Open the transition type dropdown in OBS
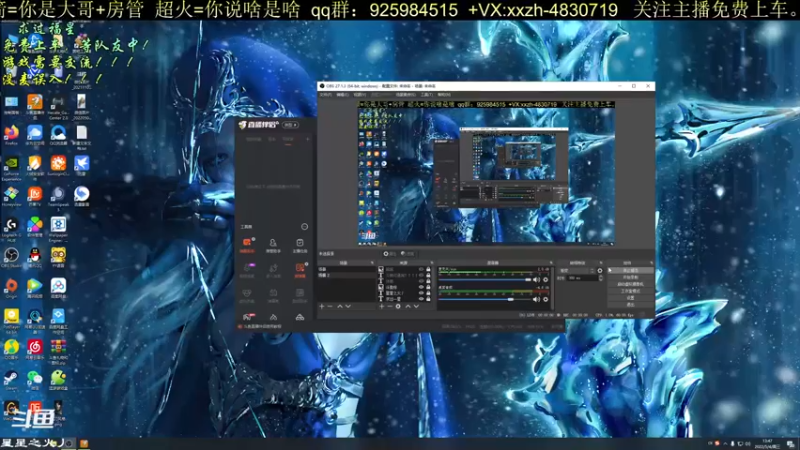This screenshot has height=450, width=800. pos(577,271)
